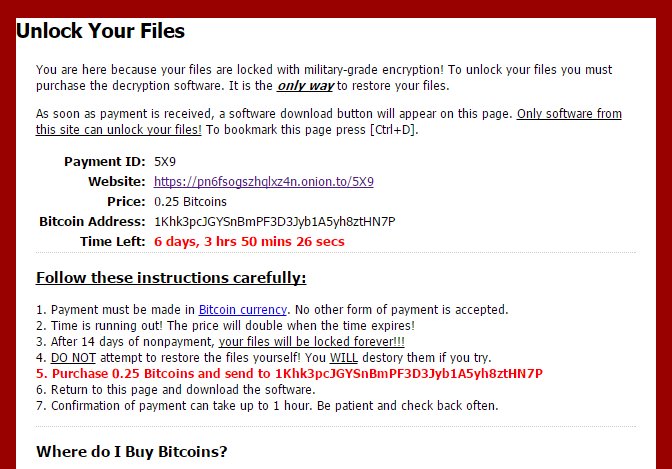
Task: Click the "Unlock Your Files" heading
Action: click(101, 31)
